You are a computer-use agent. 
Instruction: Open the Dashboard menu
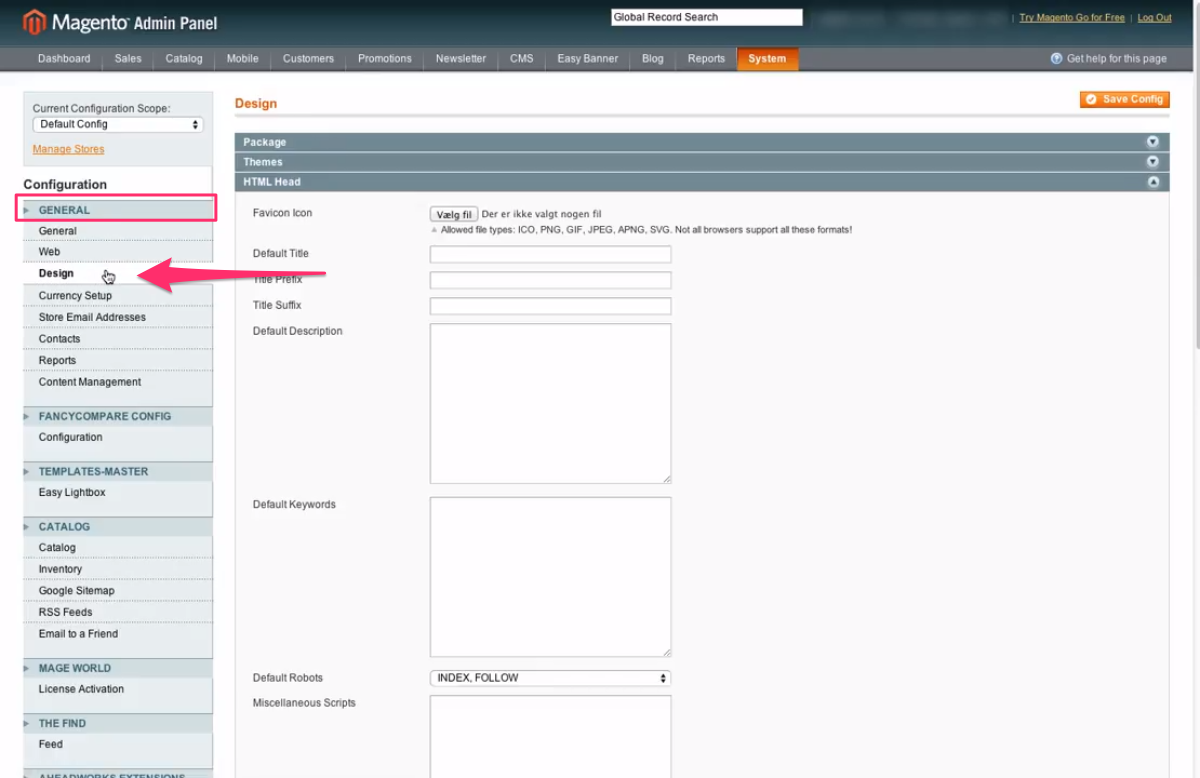click(x=64, y=59)
